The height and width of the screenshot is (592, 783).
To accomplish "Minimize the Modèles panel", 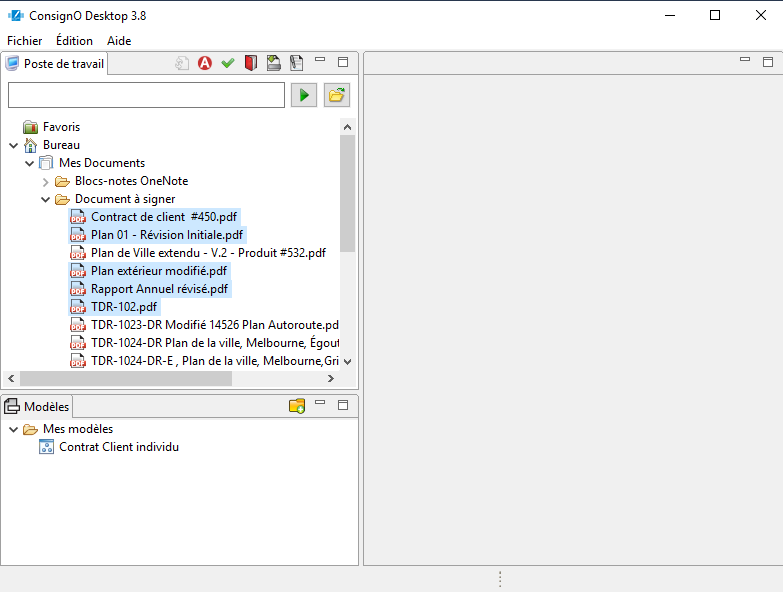I will [320, 402].
